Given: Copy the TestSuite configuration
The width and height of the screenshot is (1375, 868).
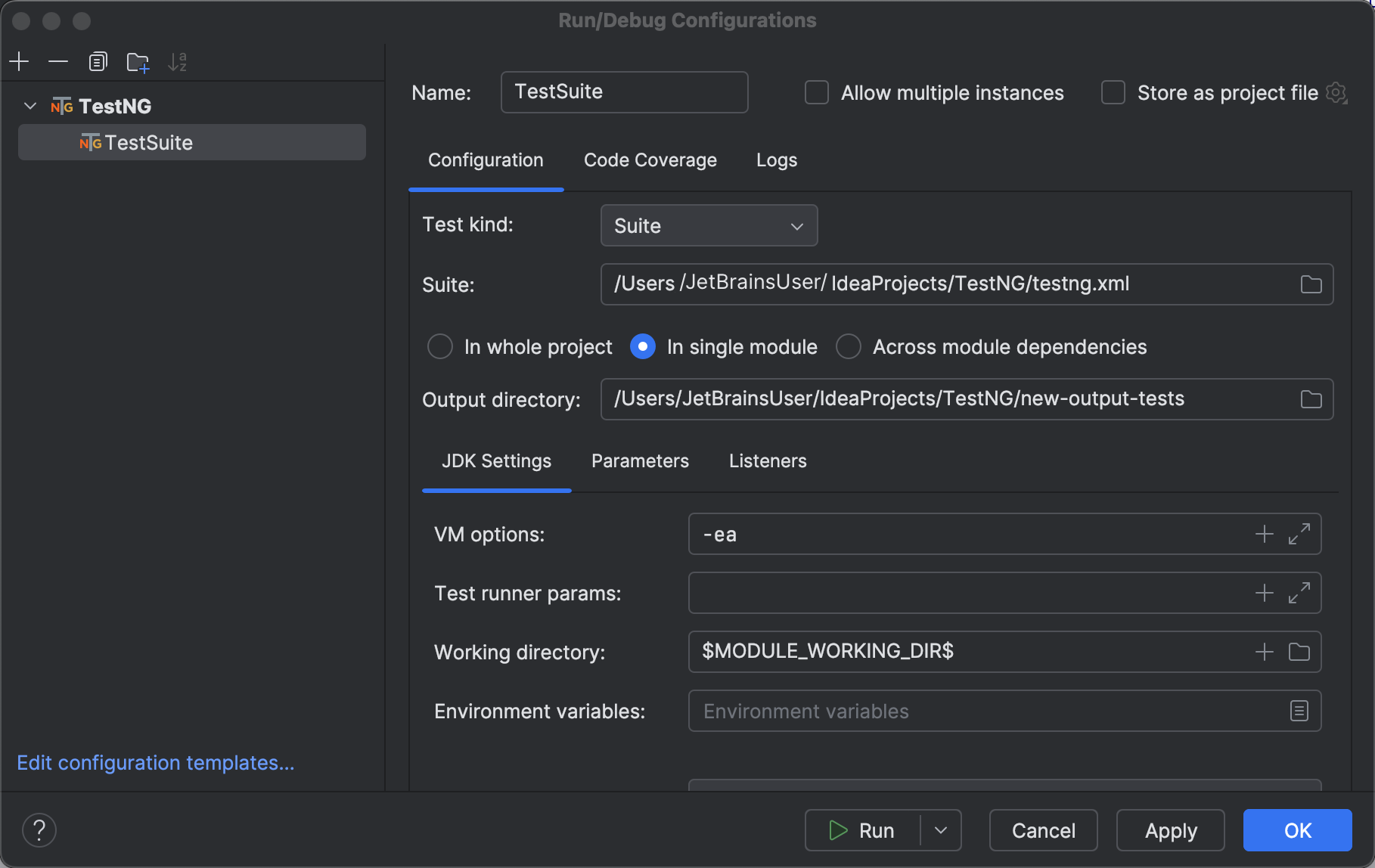Looking at the screenshot, I should coord(98,61).
